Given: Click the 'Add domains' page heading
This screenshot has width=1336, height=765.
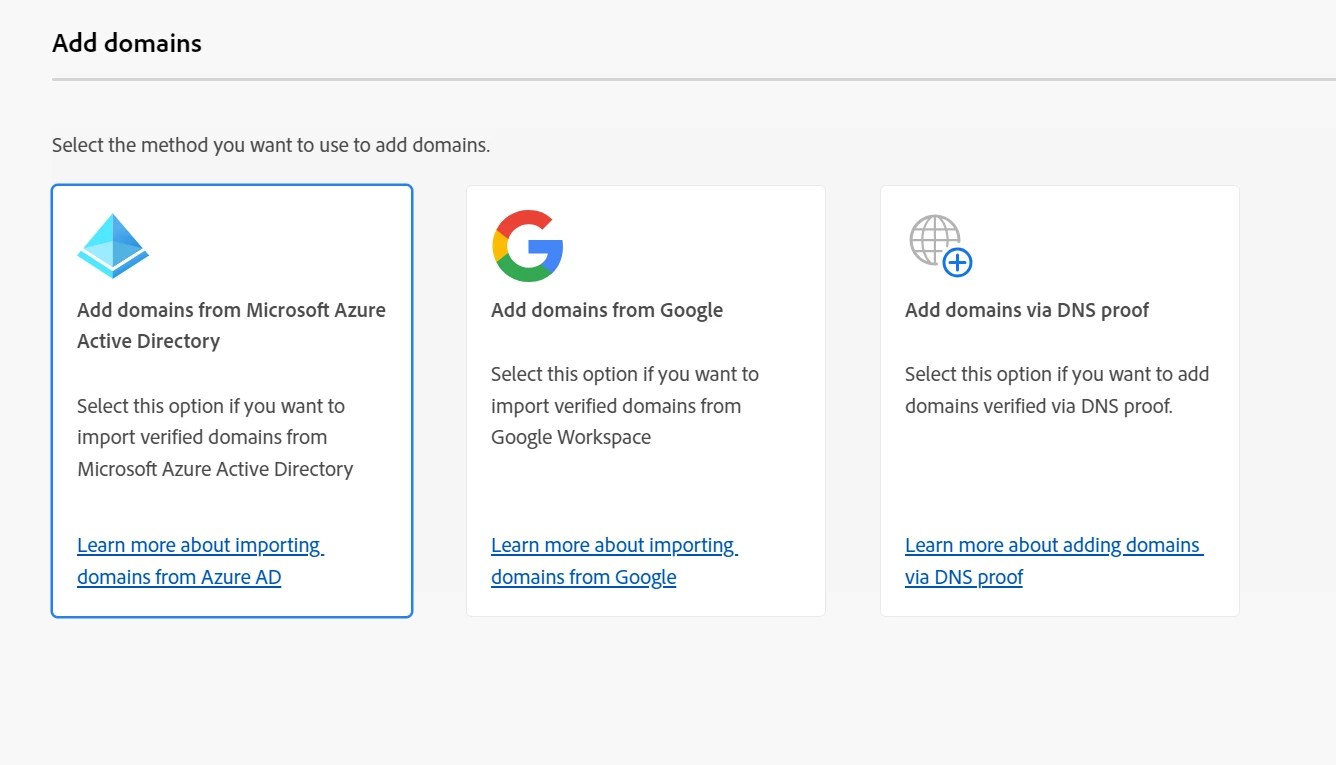Looking at the screenshot, I should pyautogui.click(x=127, y=43).
